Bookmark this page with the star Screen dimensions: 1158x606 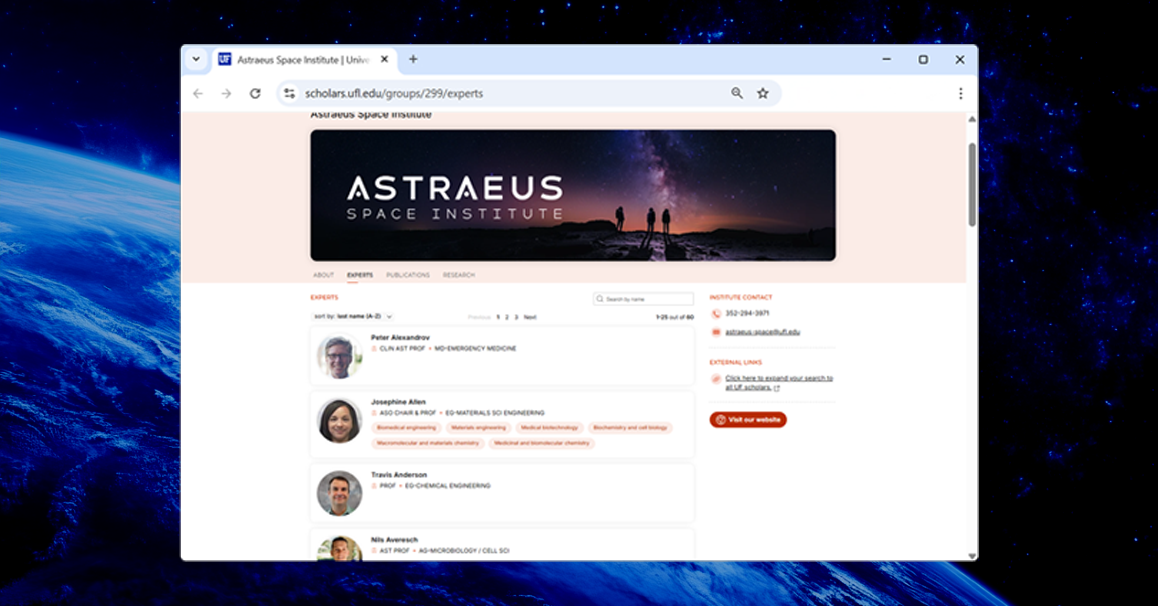[763, 93]
